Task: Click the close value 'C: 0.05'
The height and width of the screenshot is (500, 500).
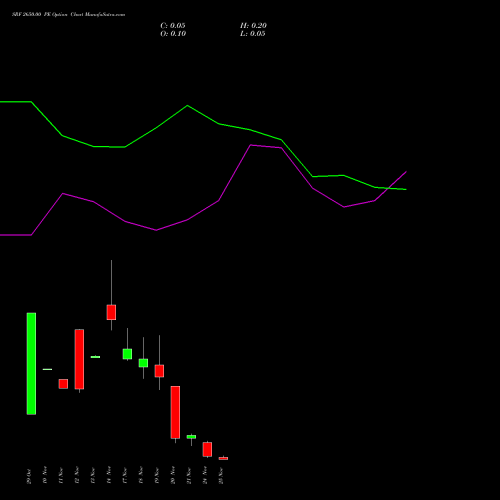Action: point(173,26)
